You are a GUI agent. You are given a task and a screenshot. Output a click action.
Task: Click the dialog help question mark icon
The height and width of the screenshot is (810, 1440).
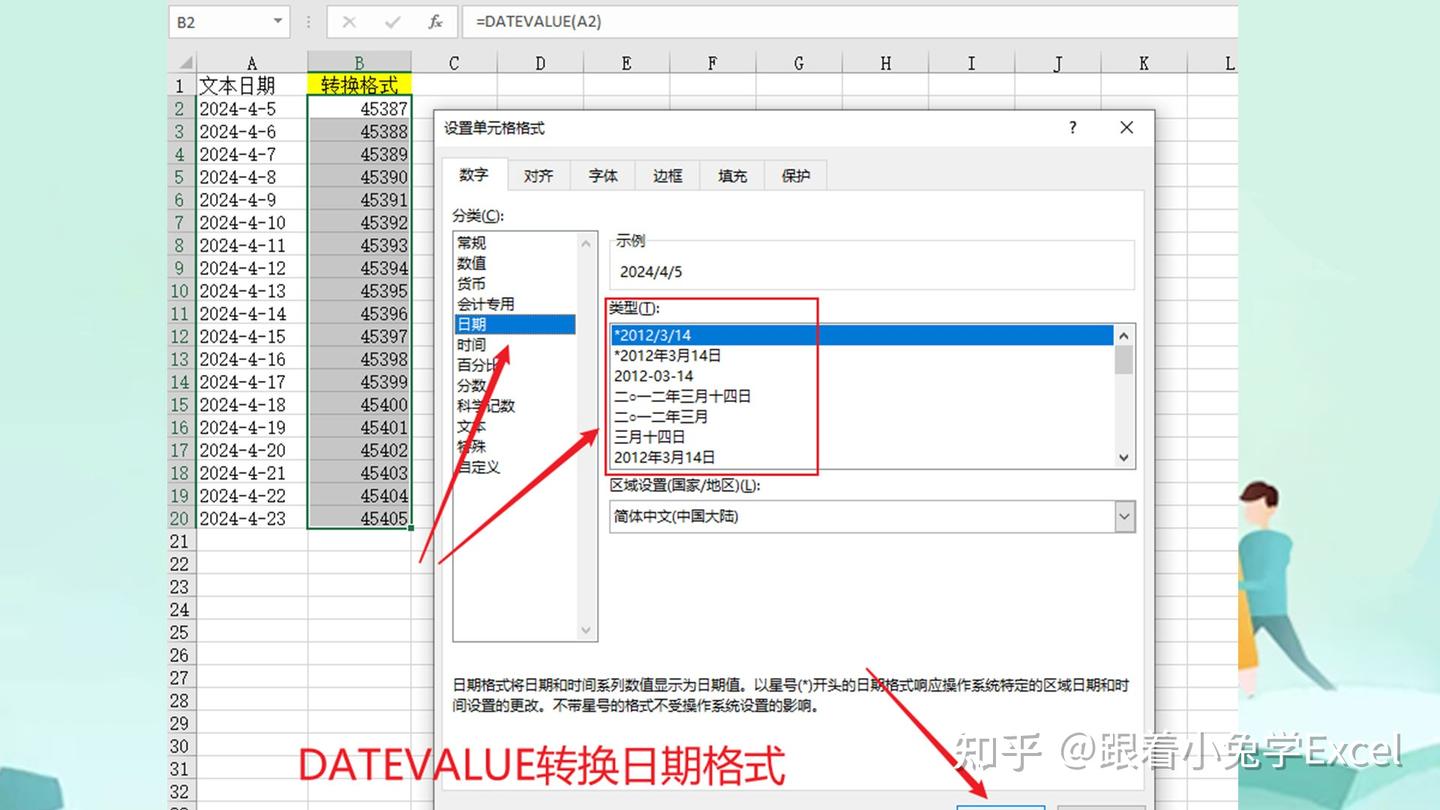[x=1073, y=128]
